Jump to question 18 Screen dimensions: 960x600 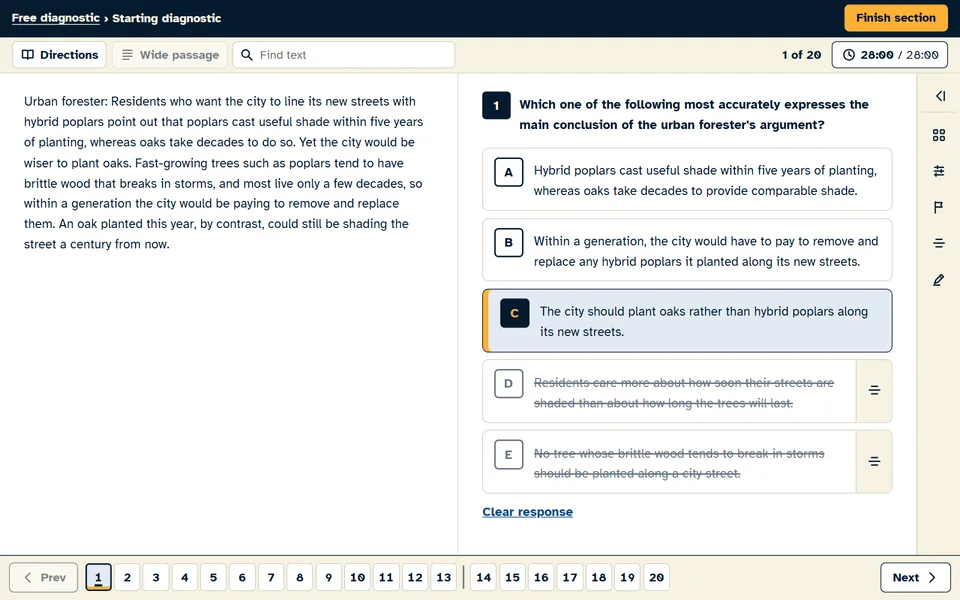(x=599, y=577)
